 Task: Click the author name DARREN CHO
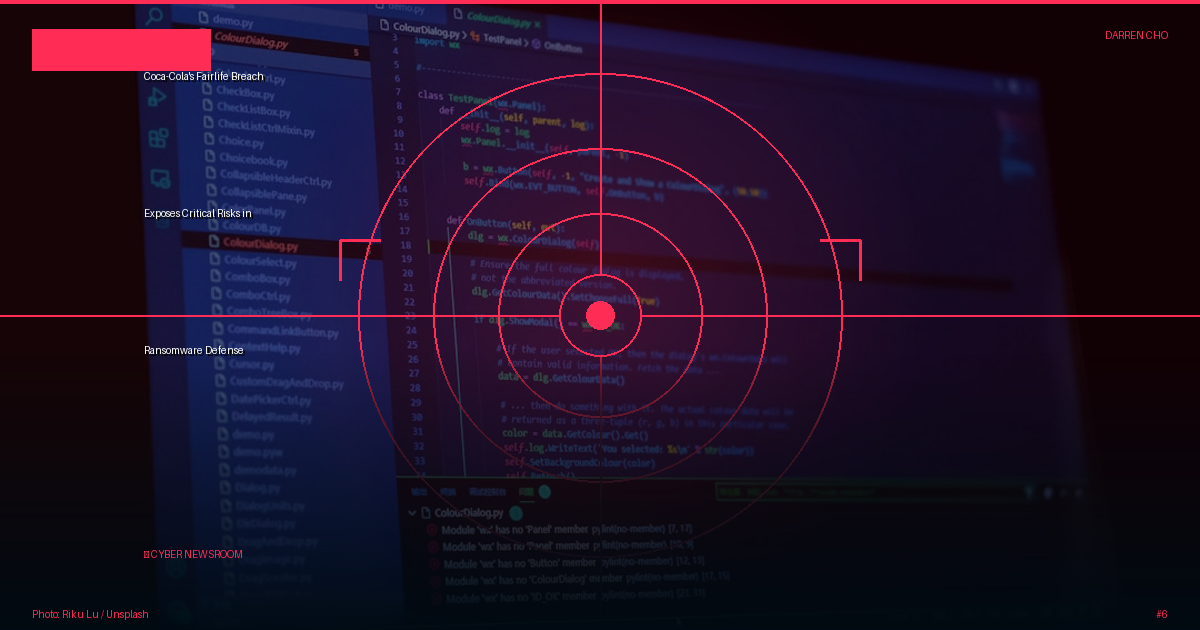[1136, 35]
